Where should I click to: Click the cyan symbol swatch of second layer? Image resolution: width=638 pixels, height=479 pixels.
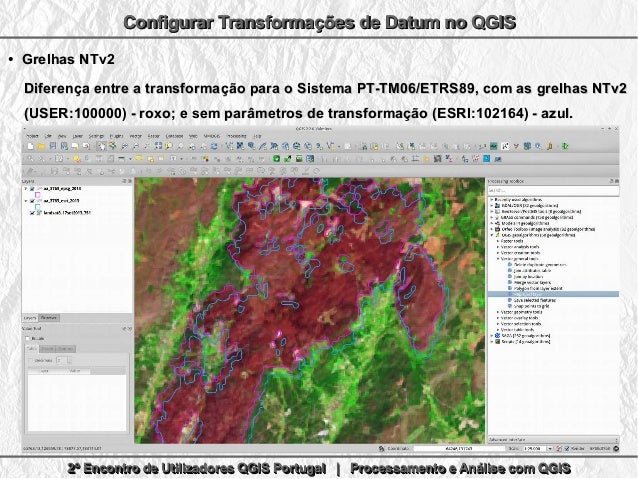pos(38,207)
